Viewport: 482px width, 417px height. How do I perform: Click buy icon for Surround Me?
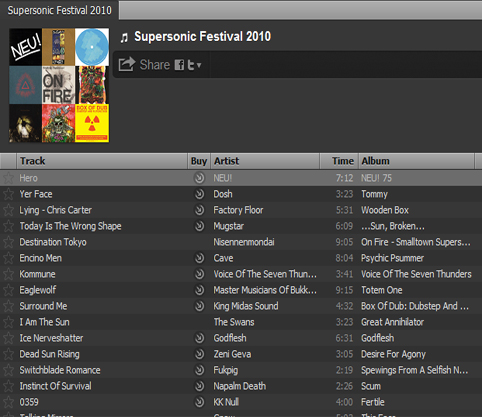[x=199, y=306]
